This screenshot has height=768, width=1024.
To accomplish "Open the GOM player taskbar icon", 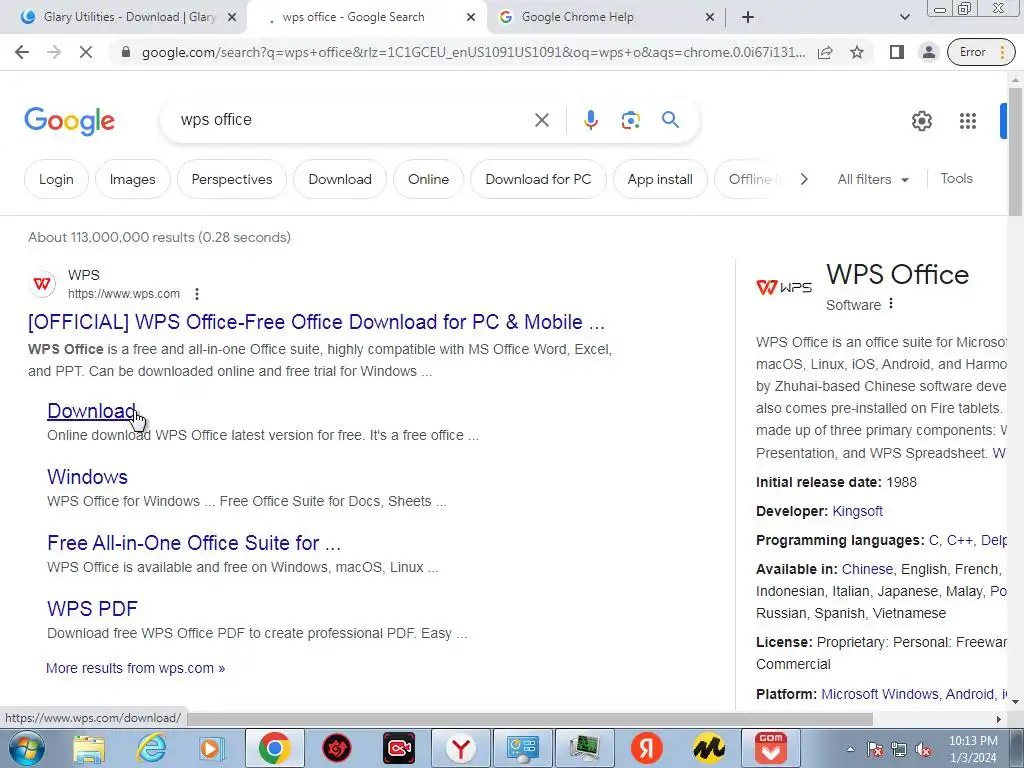I will (771, 748).
